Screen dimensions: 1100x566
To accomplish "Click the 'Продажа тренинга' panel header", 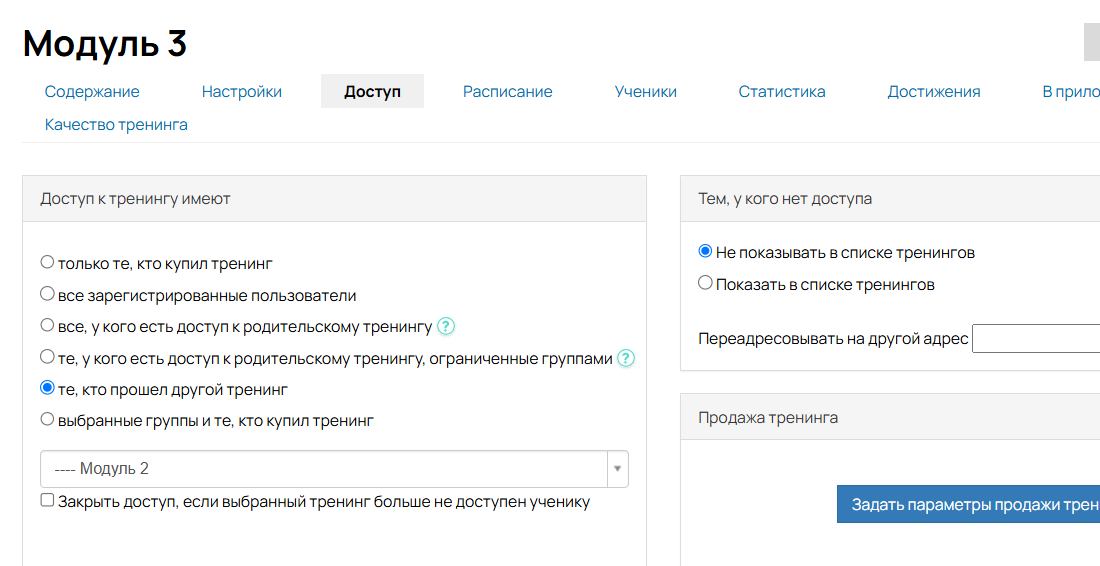I will click(x=890, y=417).
